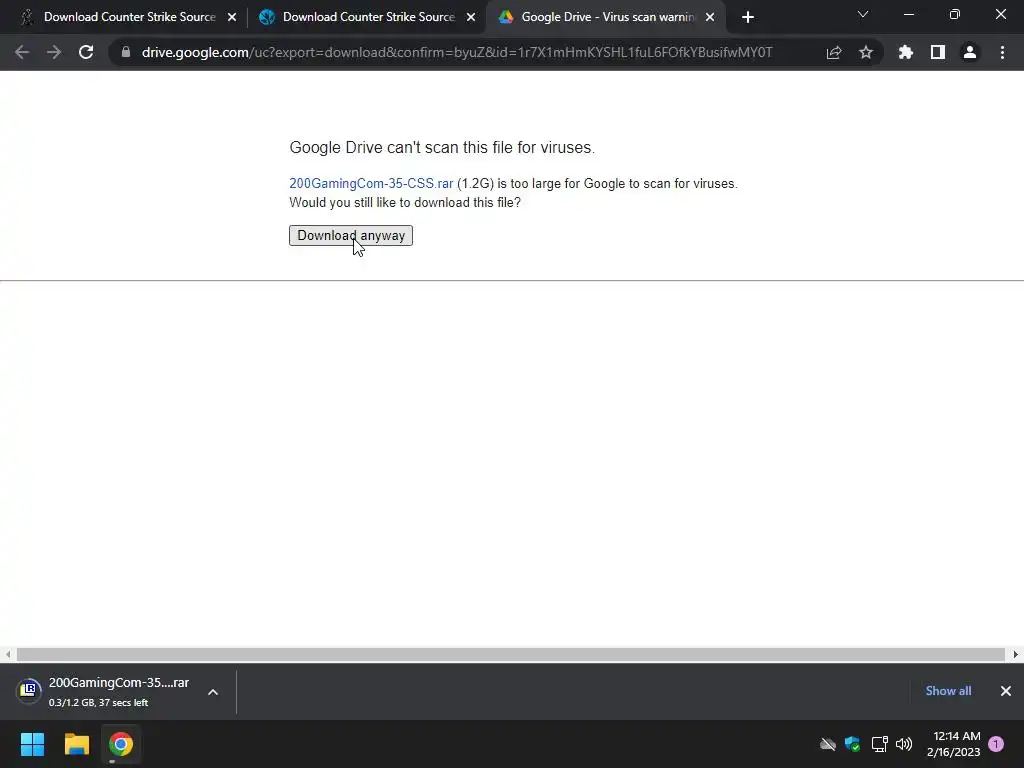The height and width of the screenshot is (768, 1024).
Task: Show all downloads
Action: point(948,691)
